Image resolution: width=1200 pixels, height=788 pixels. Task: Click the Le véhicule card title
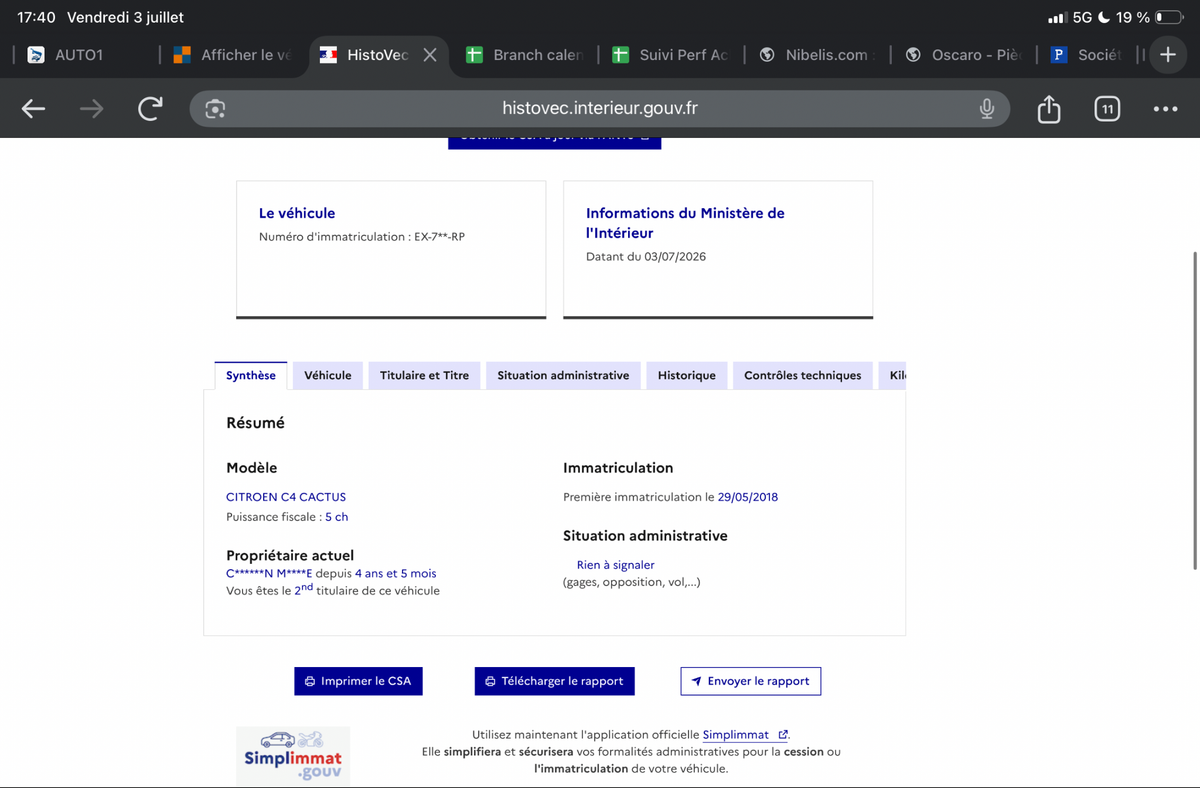tap(297, 213)
